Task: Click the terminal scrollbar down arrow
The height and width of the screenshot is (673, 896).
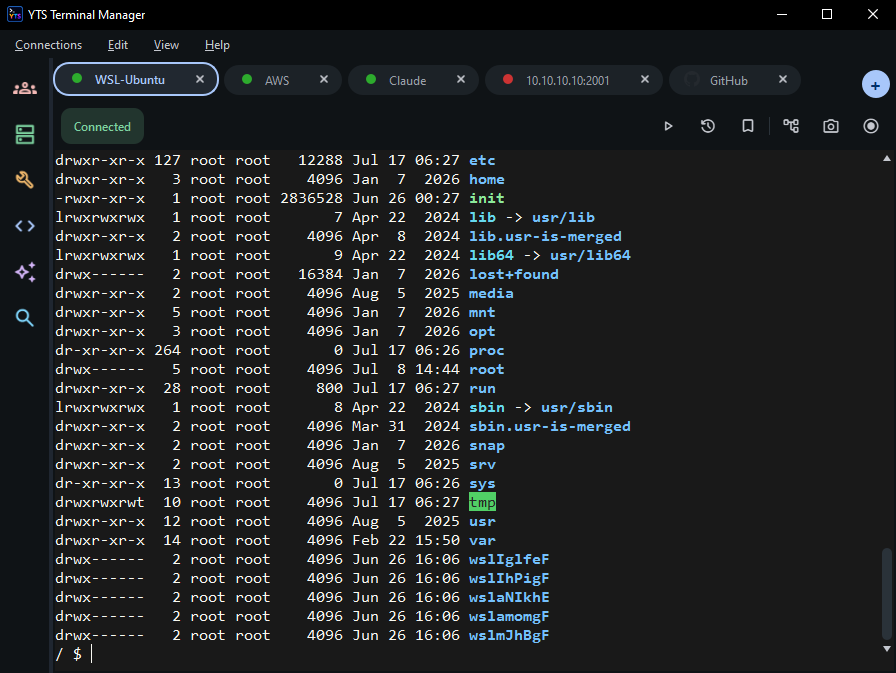Action: [887, 648]
